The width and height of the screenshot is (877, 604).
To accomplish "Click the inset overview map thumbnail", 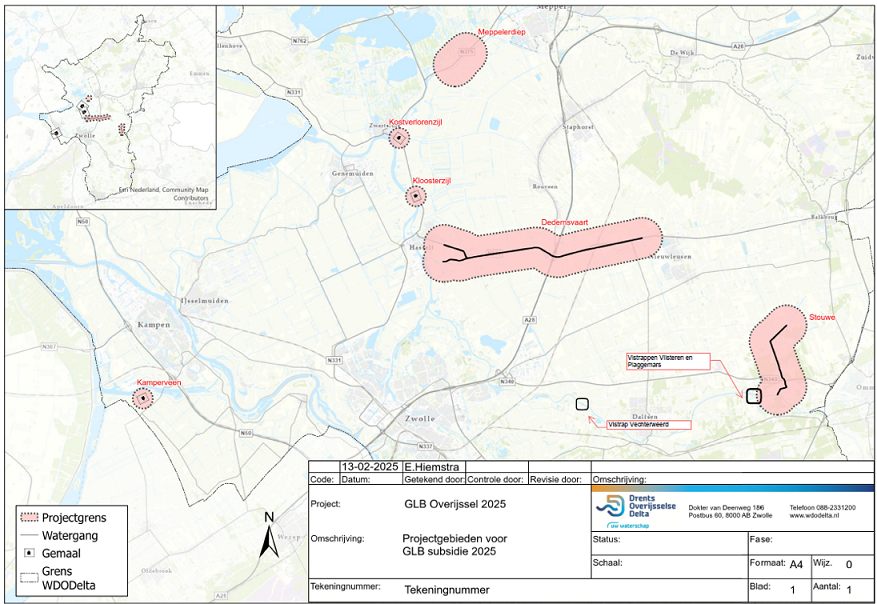I will coord(109,104).
